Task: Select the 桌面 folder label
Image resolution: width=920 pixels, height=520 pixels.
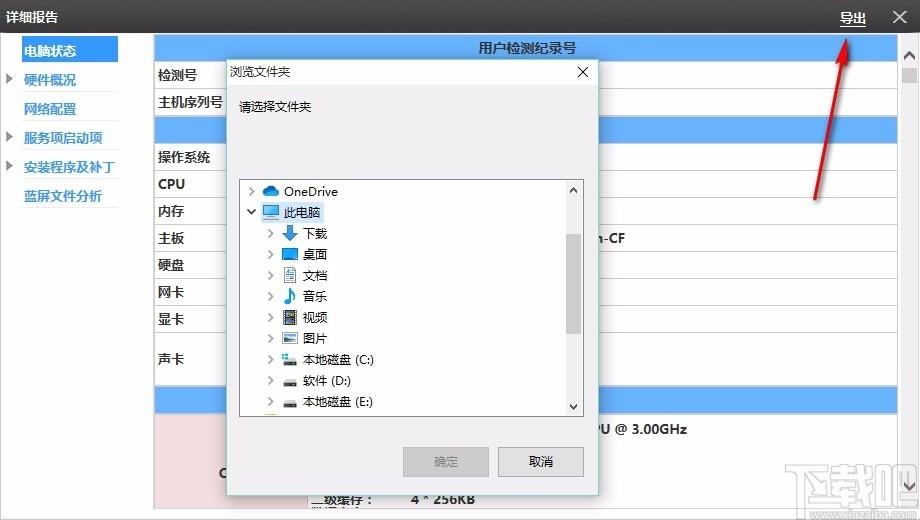Action: (315, 255)
